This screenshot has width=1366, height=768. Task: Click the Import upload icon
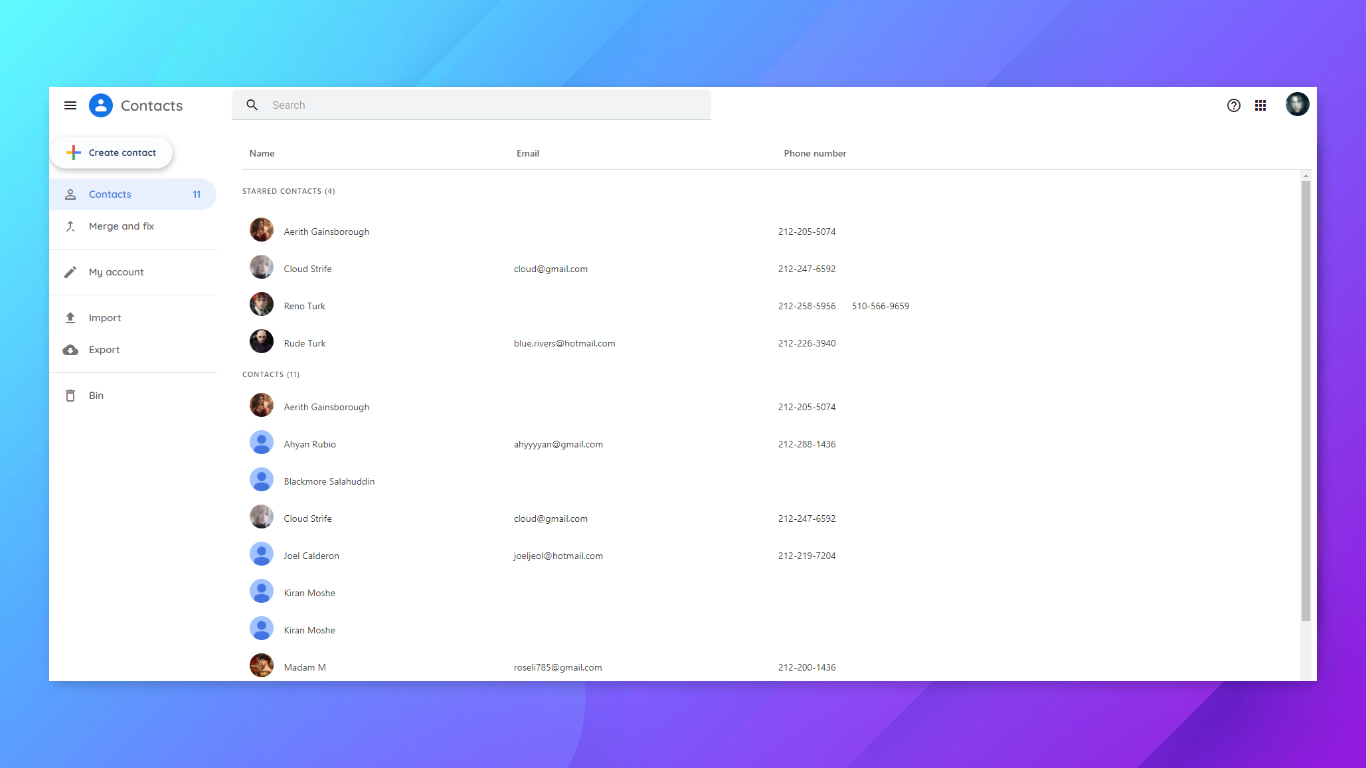pos(70,318)
